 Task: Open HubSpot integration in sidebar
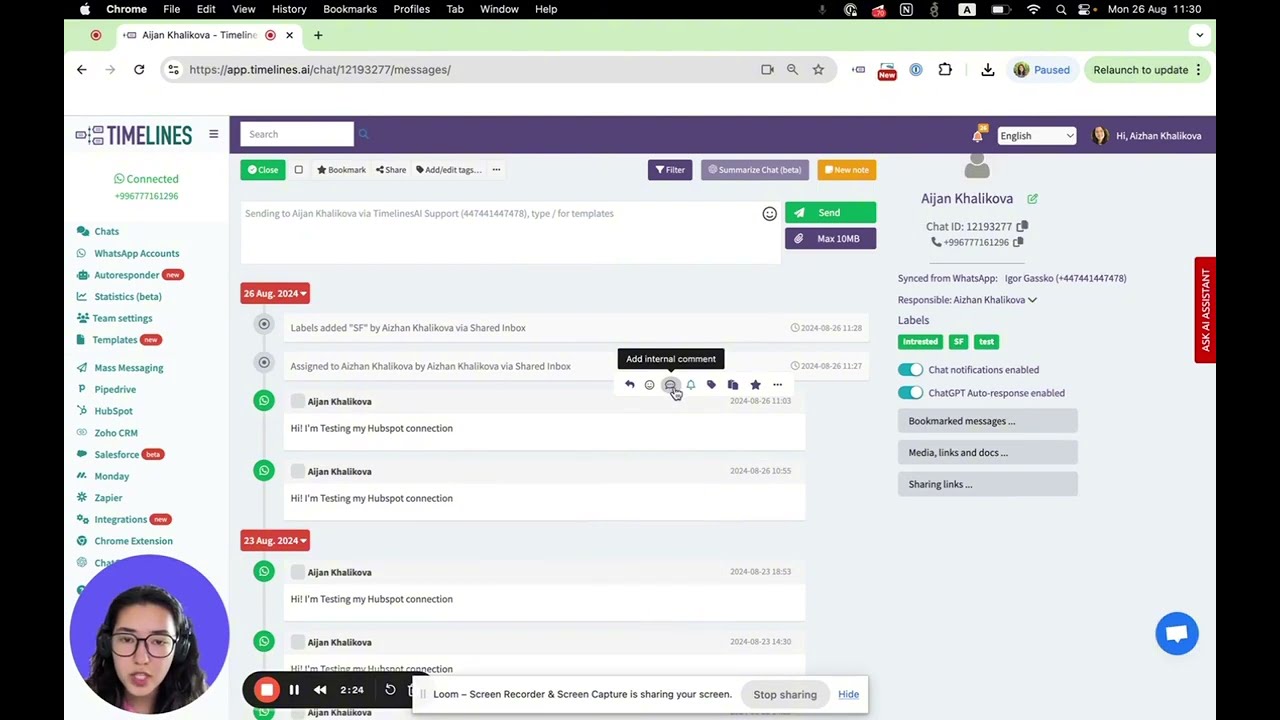[x=113, y=411]
